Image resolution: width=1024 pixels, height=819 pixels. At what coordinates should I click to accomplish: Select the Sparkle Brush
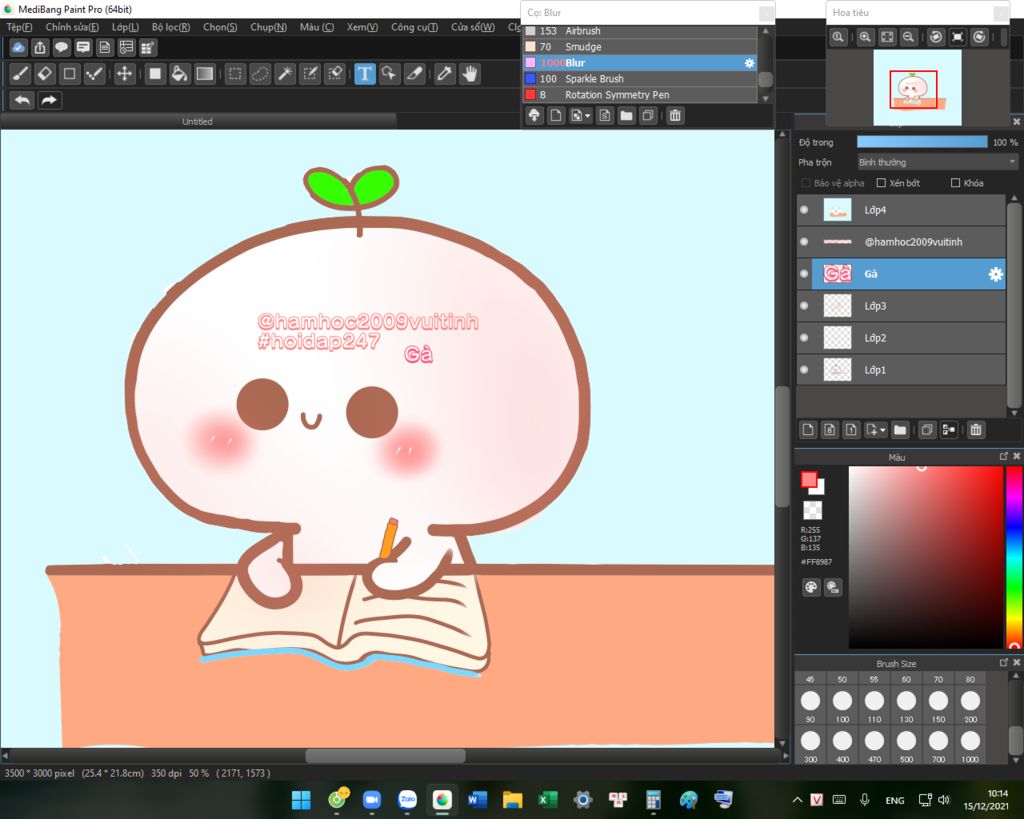(x=640, y=78)
